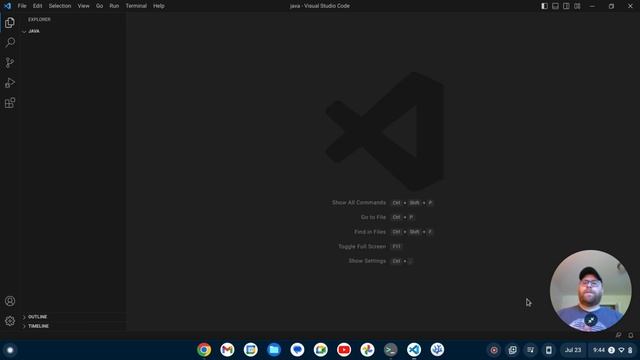Expand the OUTLINE section
This screenshot has height=360, width=640.
73,317
